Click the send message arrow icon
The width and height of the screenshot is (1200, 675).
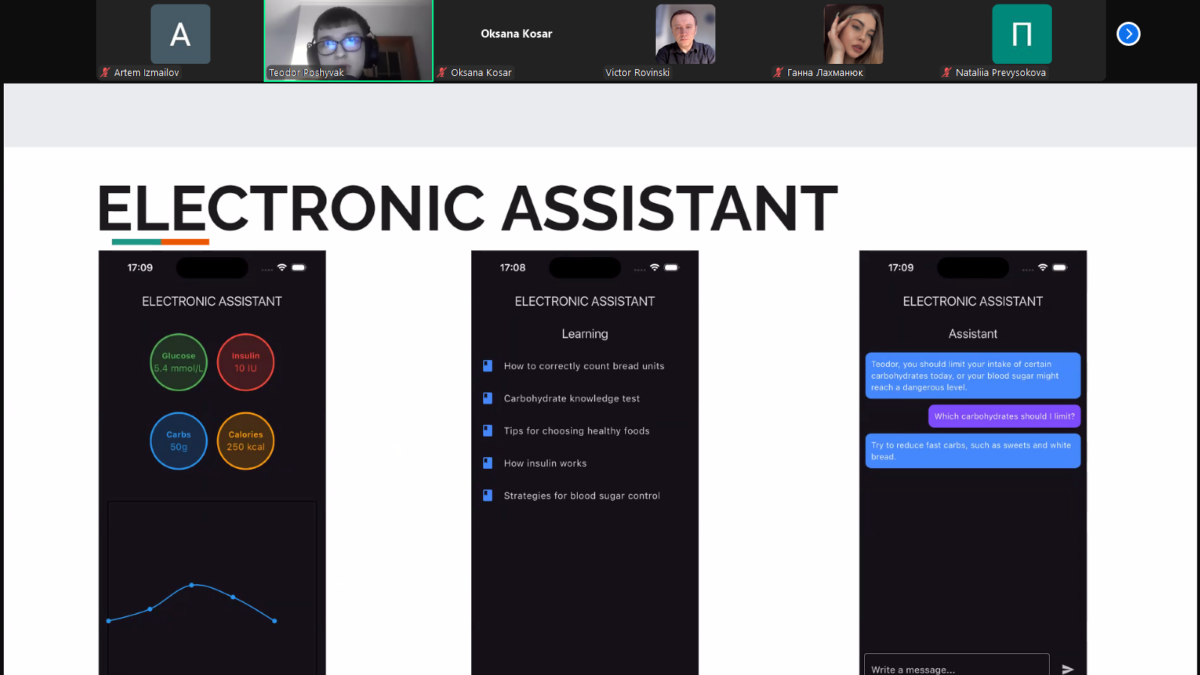pyautogui.click(x=1067, y=668)
